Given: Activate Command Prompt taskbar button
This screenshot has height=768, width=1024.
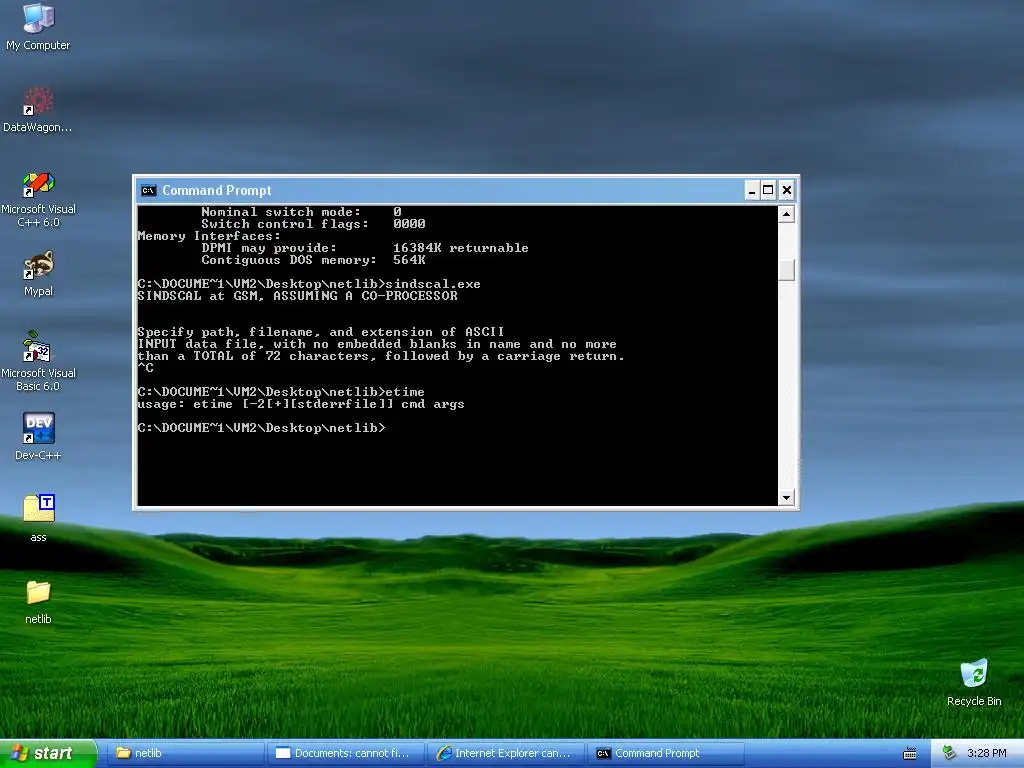Looking at the screenshot, I should [x=665, y=753].
